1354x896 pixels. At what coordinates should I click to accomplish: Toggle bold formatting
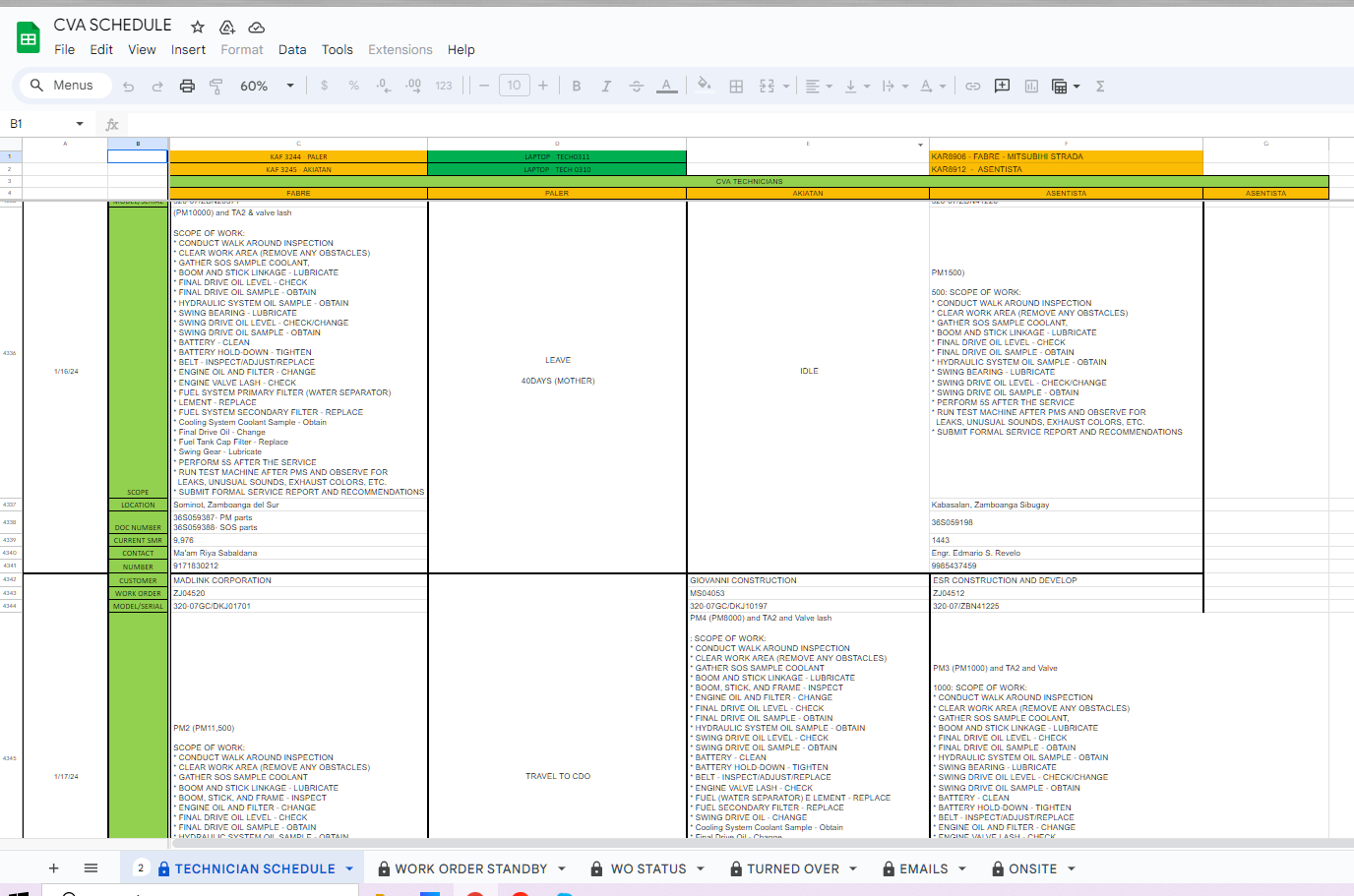pyautogui.click(x=577, y=87)
